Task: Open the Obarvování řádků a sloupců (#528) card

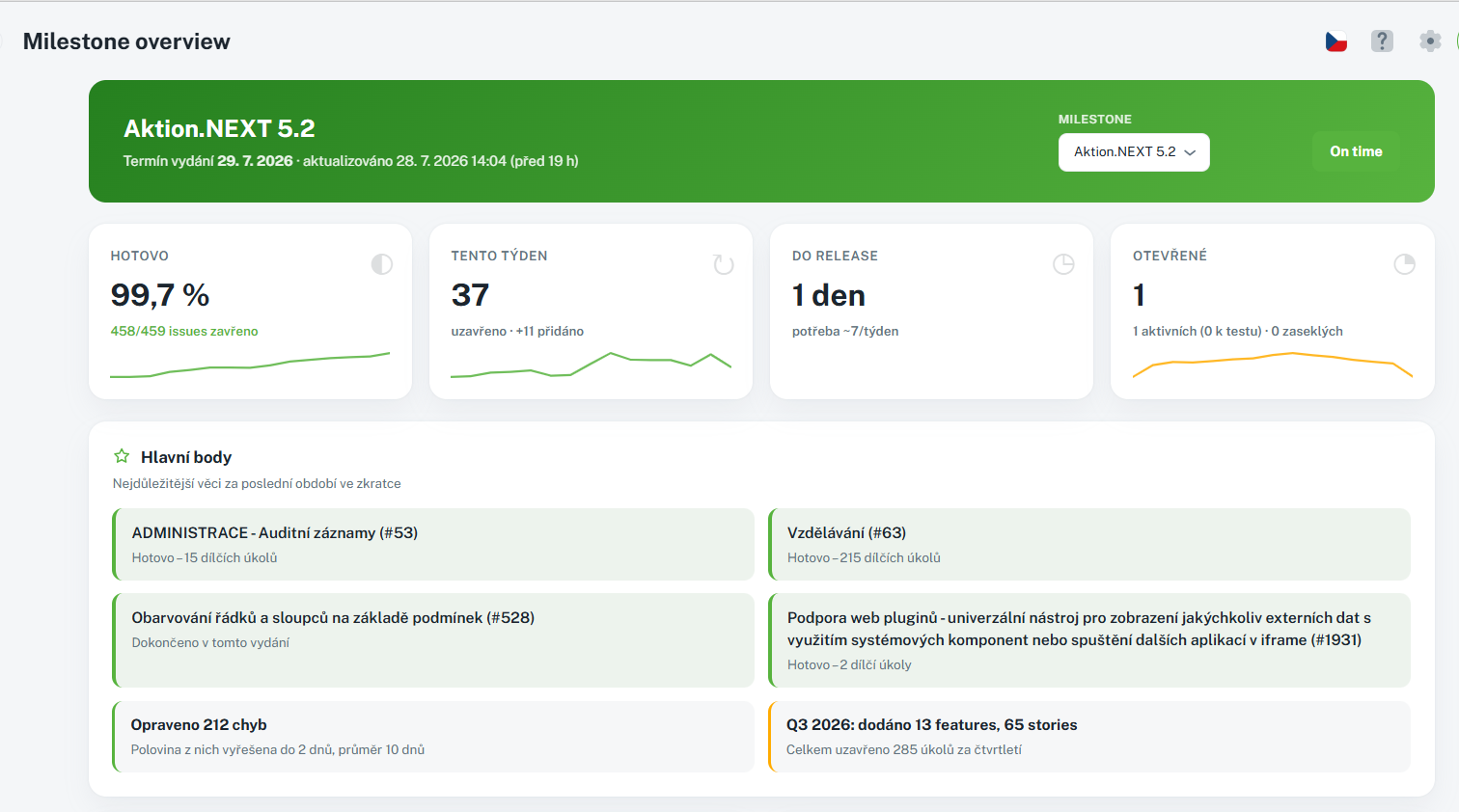Action: 433,640
